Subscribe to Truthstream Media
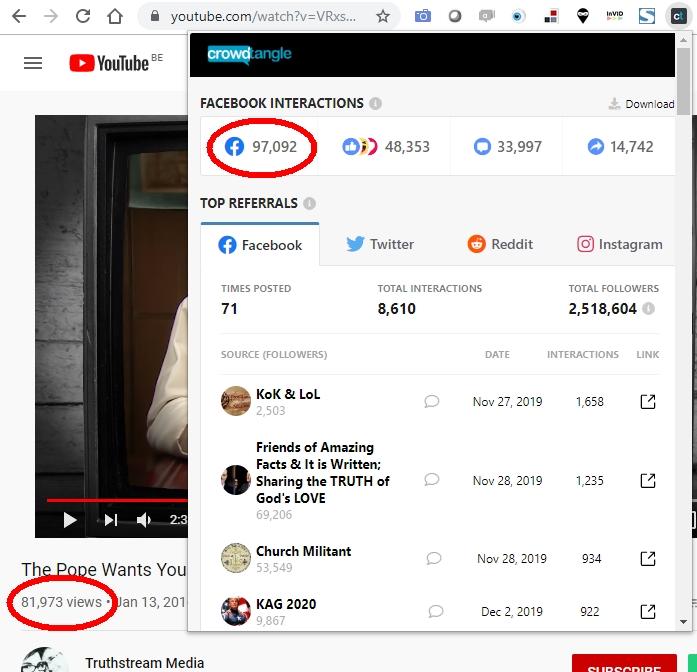 click(624, 664)
